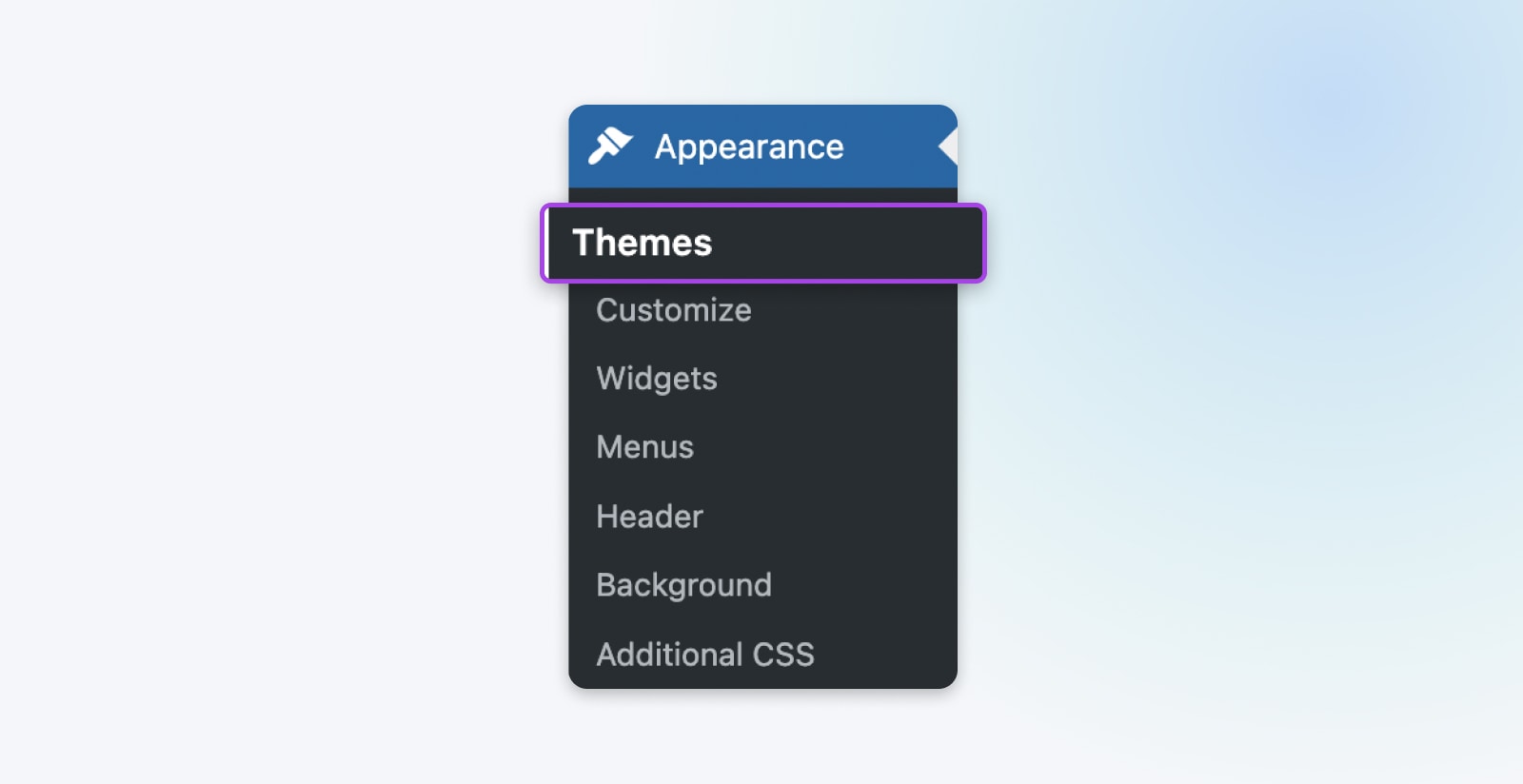Select the Header submenu entry
The width and height of the screenshot is (1523, 784).
(x=649, y=517)
